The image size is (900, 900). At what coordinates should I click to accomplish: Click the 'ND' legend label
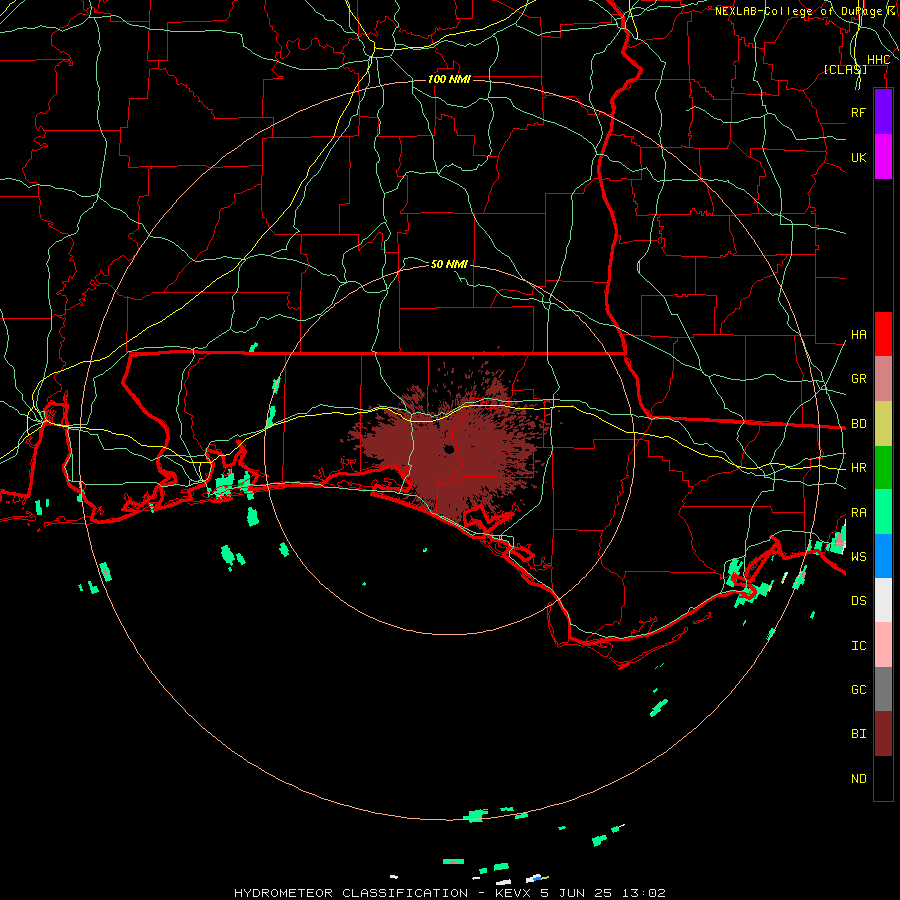pyautogui.click(x=858, y=779)
